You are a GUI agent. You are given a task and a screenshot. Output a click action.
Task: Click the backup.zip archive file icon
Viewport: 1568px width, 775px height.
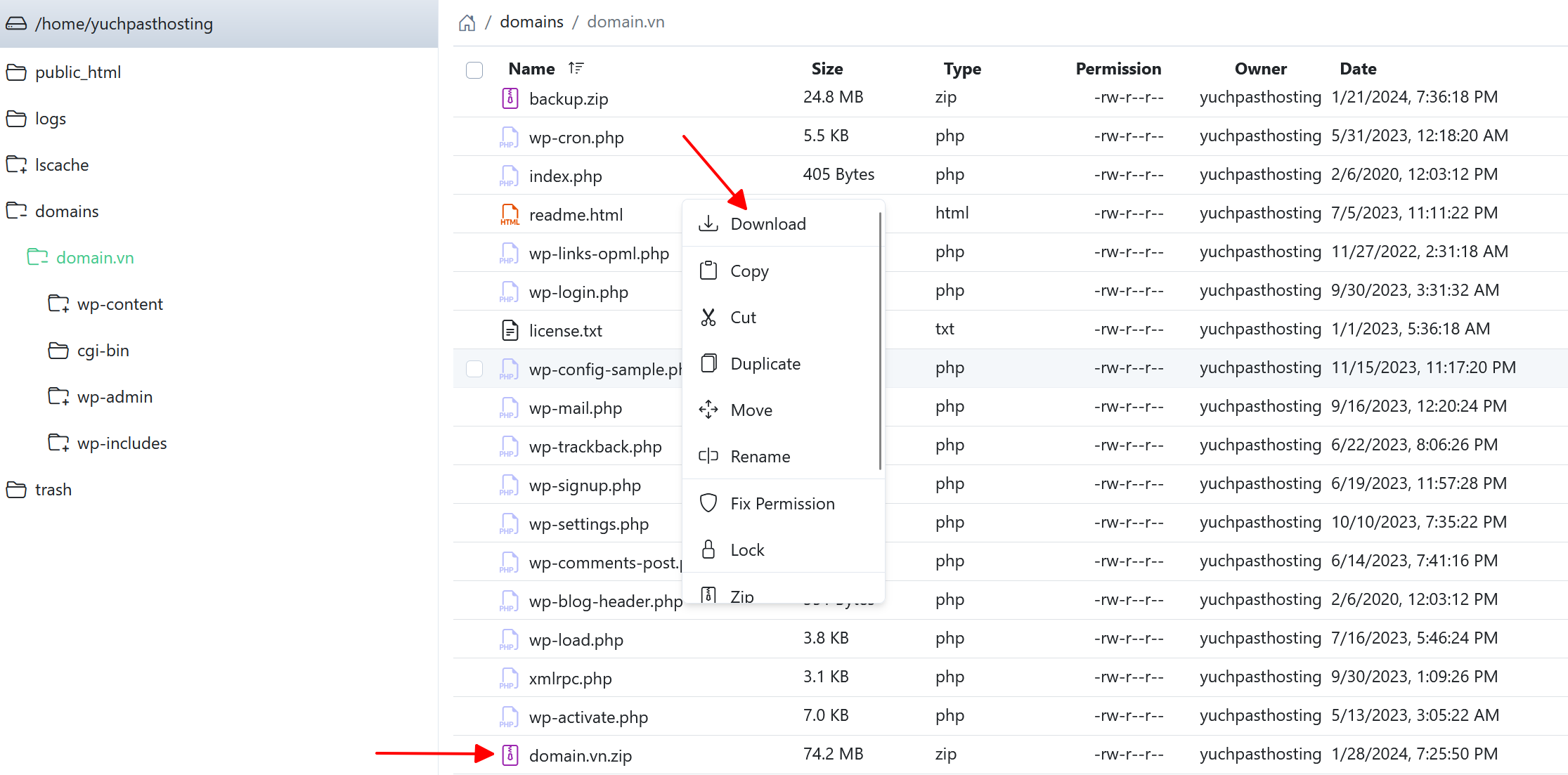tap(510, 98)
